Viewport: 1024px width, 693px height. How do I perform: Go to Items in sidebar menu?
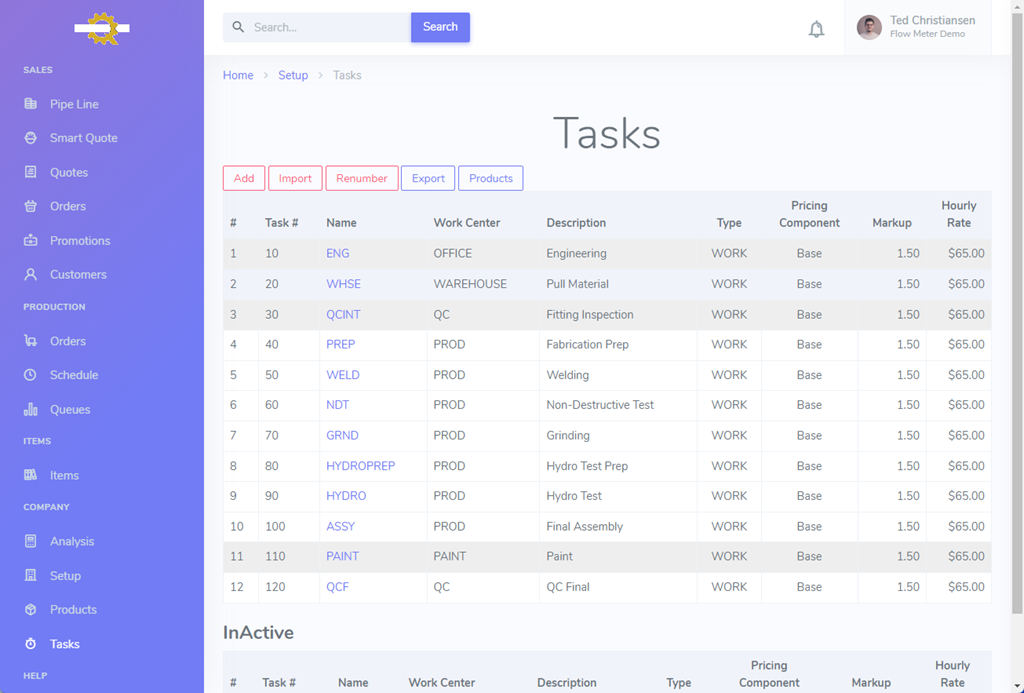(x=64, y=476)
